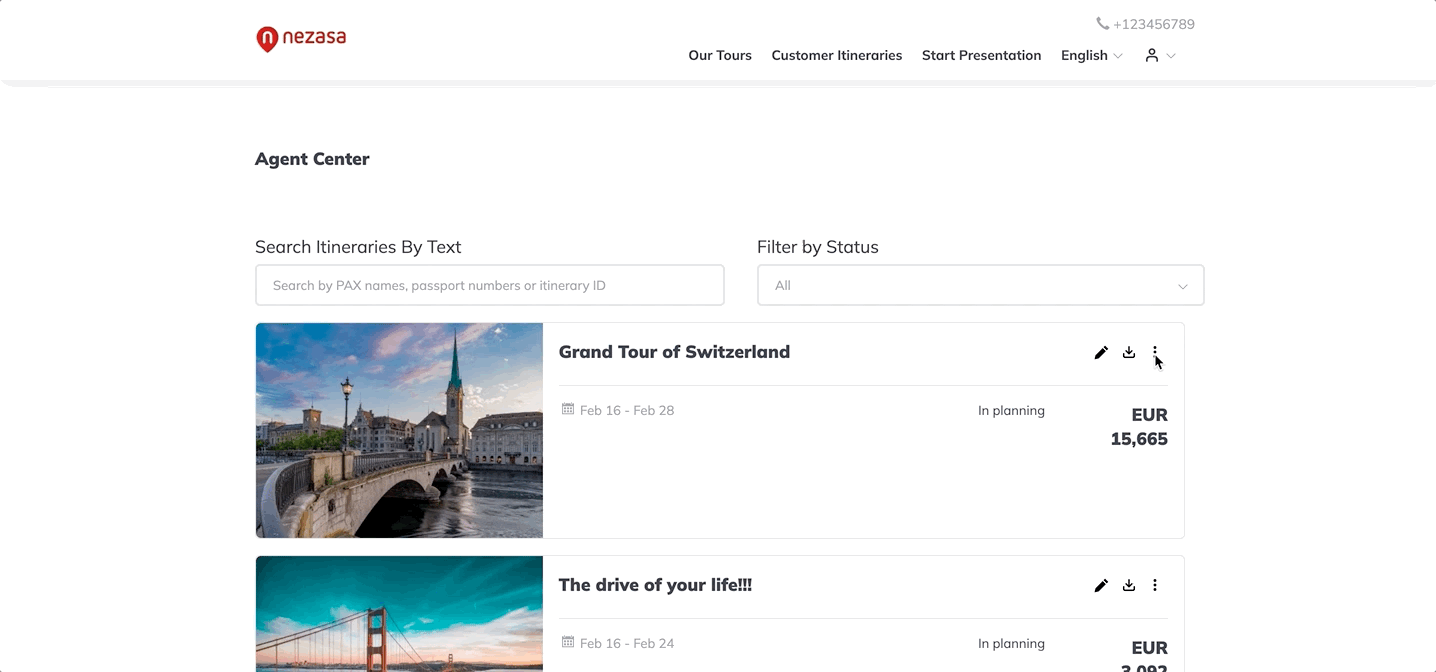Click the Search Itineraries By Text label
This screenshot has width=1436, height=672.
[x=358, y=247]
